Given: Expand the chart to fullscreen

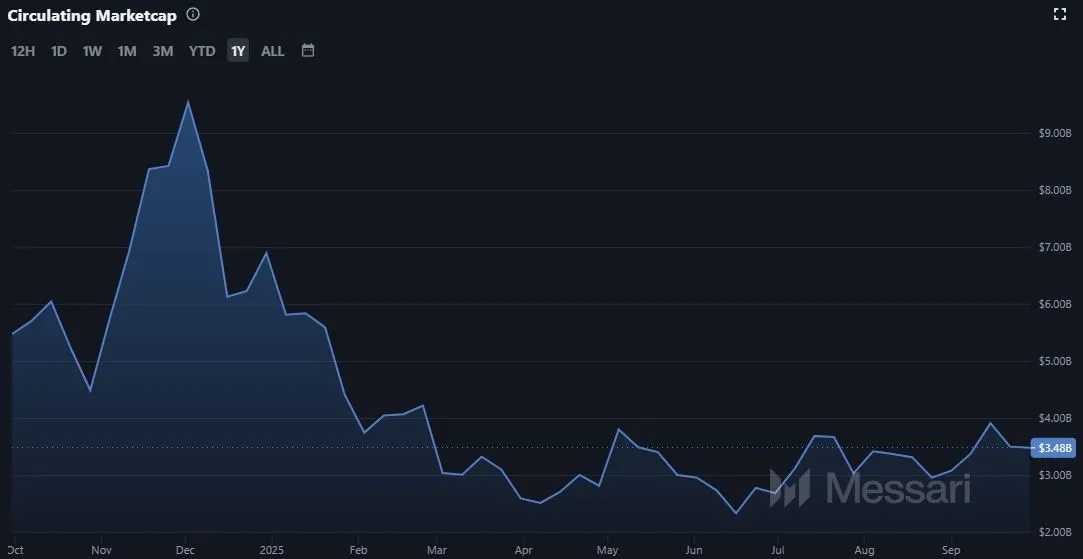Looking at the screenshot, I should point(1060,14).
